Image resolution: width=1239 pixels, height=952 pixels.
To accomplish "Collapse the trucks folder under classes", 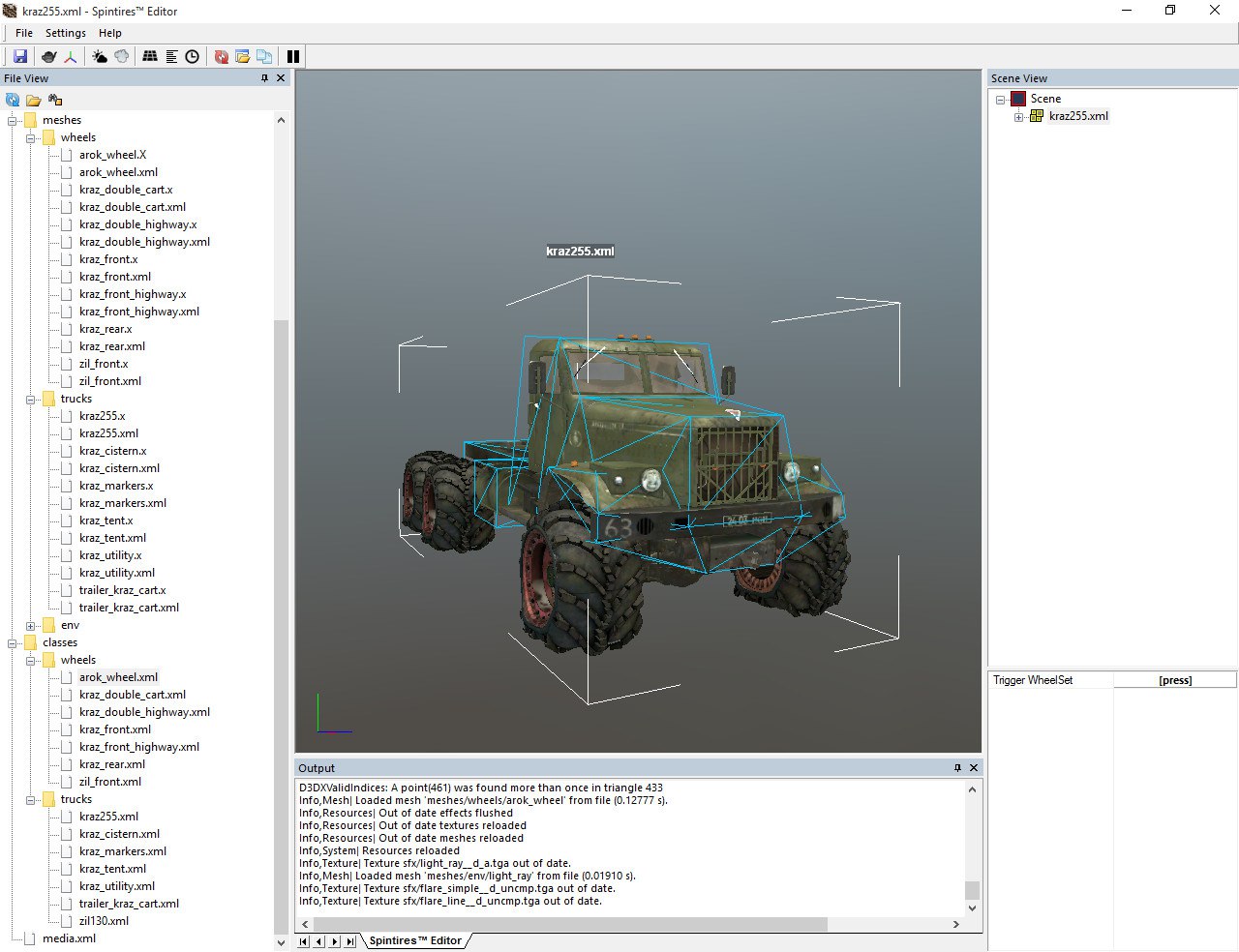I will coord(31,799).
